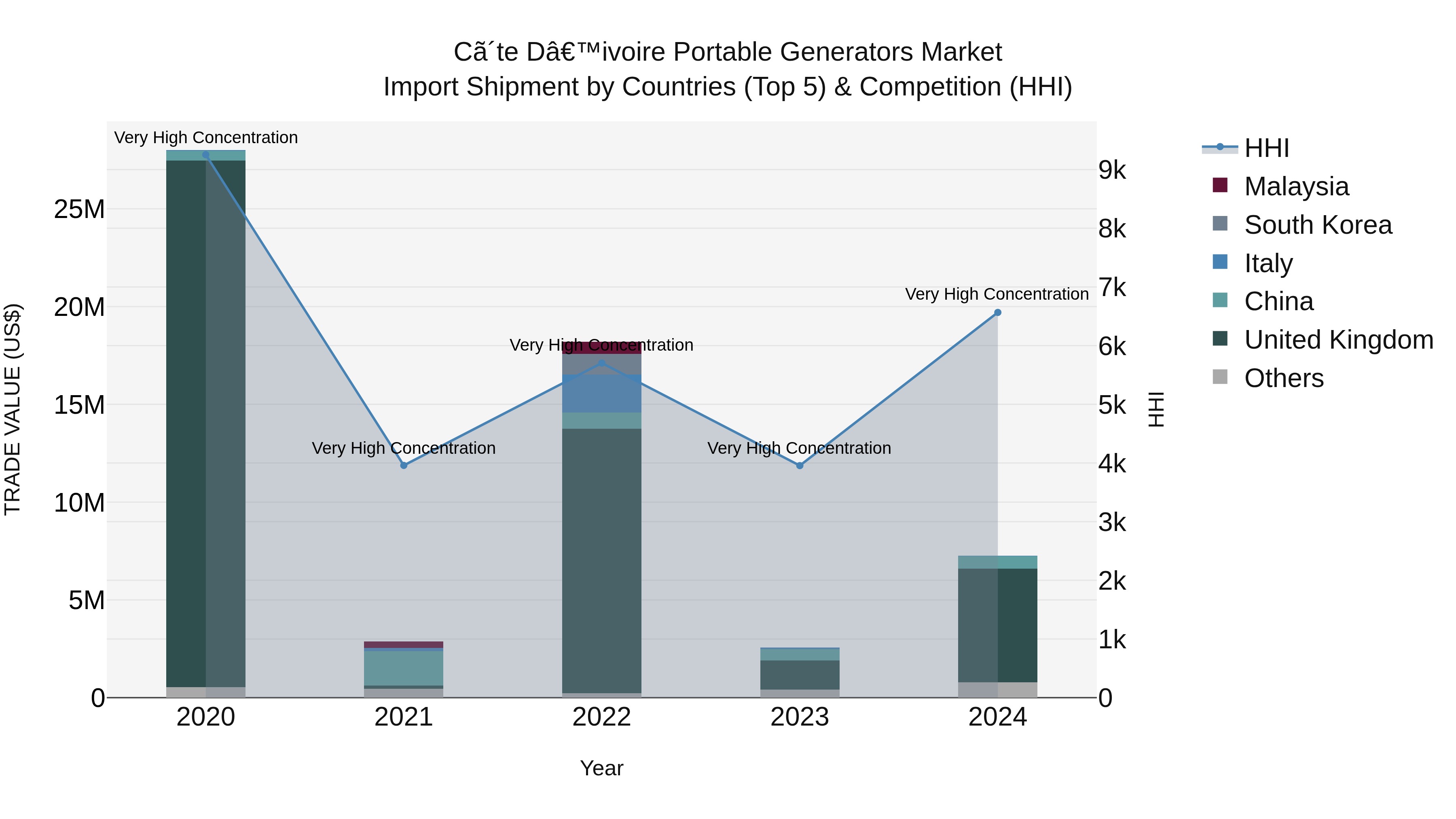The width and height of the screenshot is (1456, 819).
Task: Toggle Malaysia series in the legend
Action: pos(1281,186)
